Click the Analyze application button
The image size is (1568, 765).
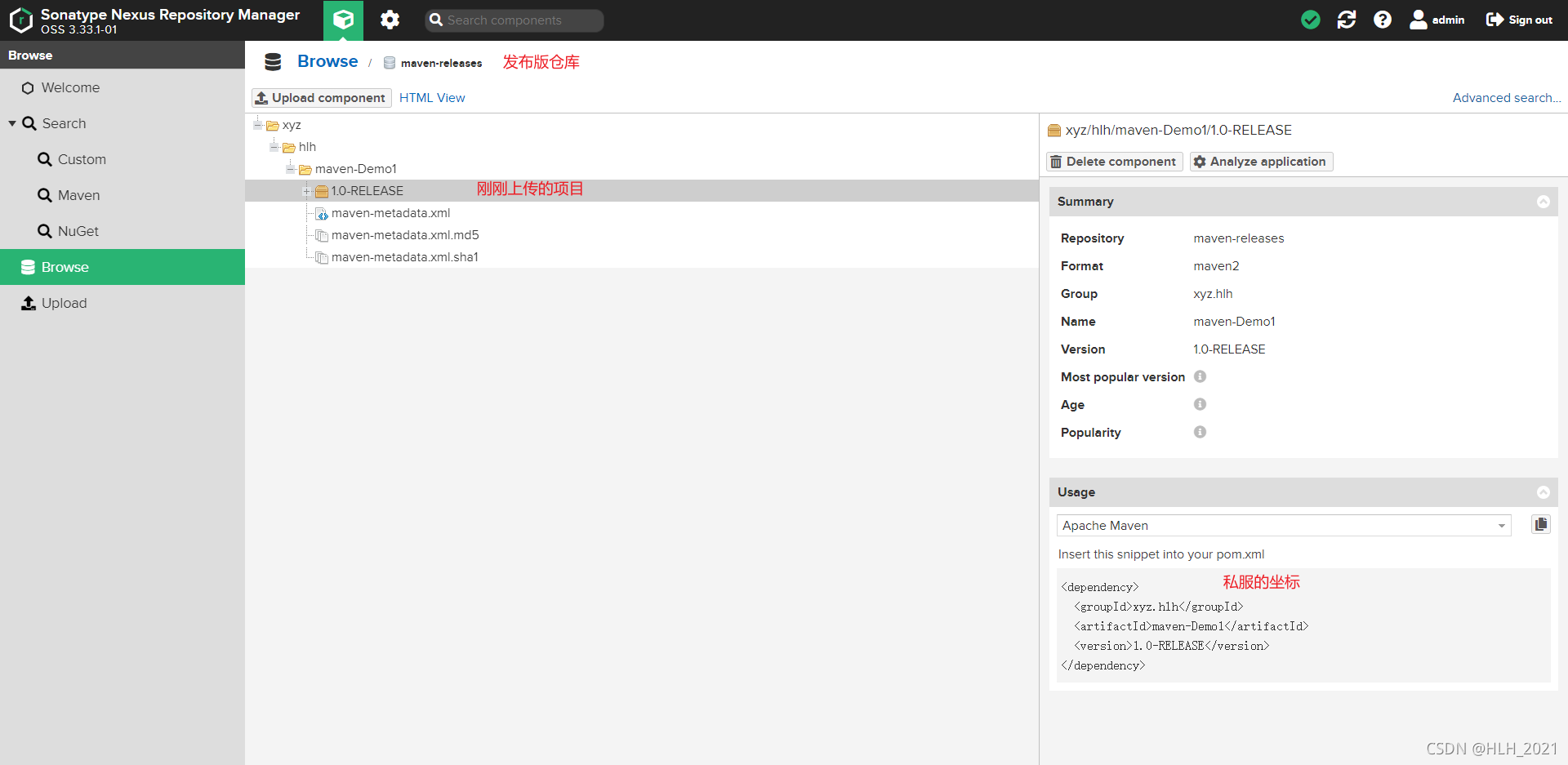click(1262, 162)
